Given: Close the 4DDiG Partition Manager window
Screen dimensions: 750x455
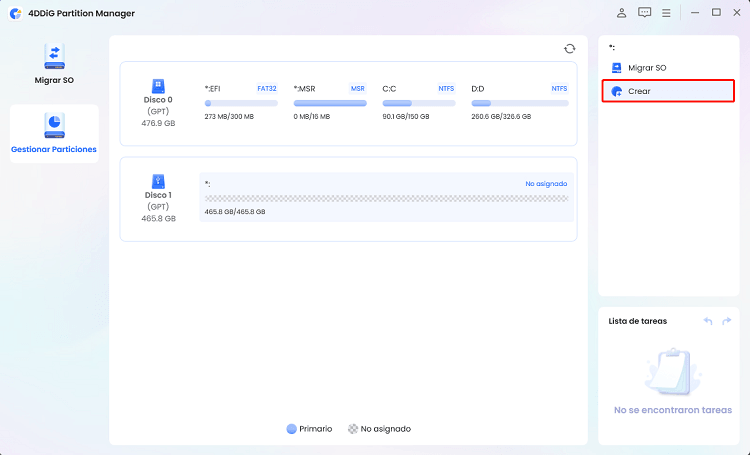Looking at the screenshot, I should click(x=737, y=13).
